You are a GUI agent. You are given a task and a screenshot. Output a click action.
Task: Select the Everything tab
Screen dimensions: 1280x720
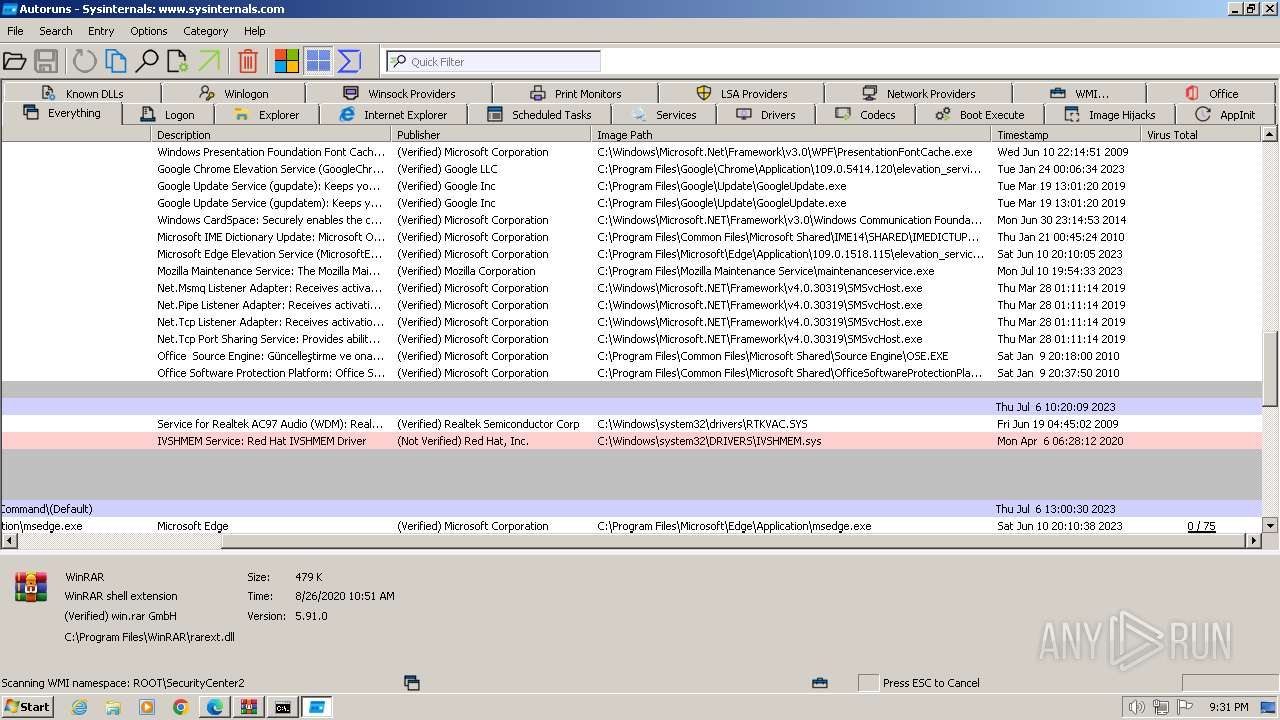click(62, 113)
